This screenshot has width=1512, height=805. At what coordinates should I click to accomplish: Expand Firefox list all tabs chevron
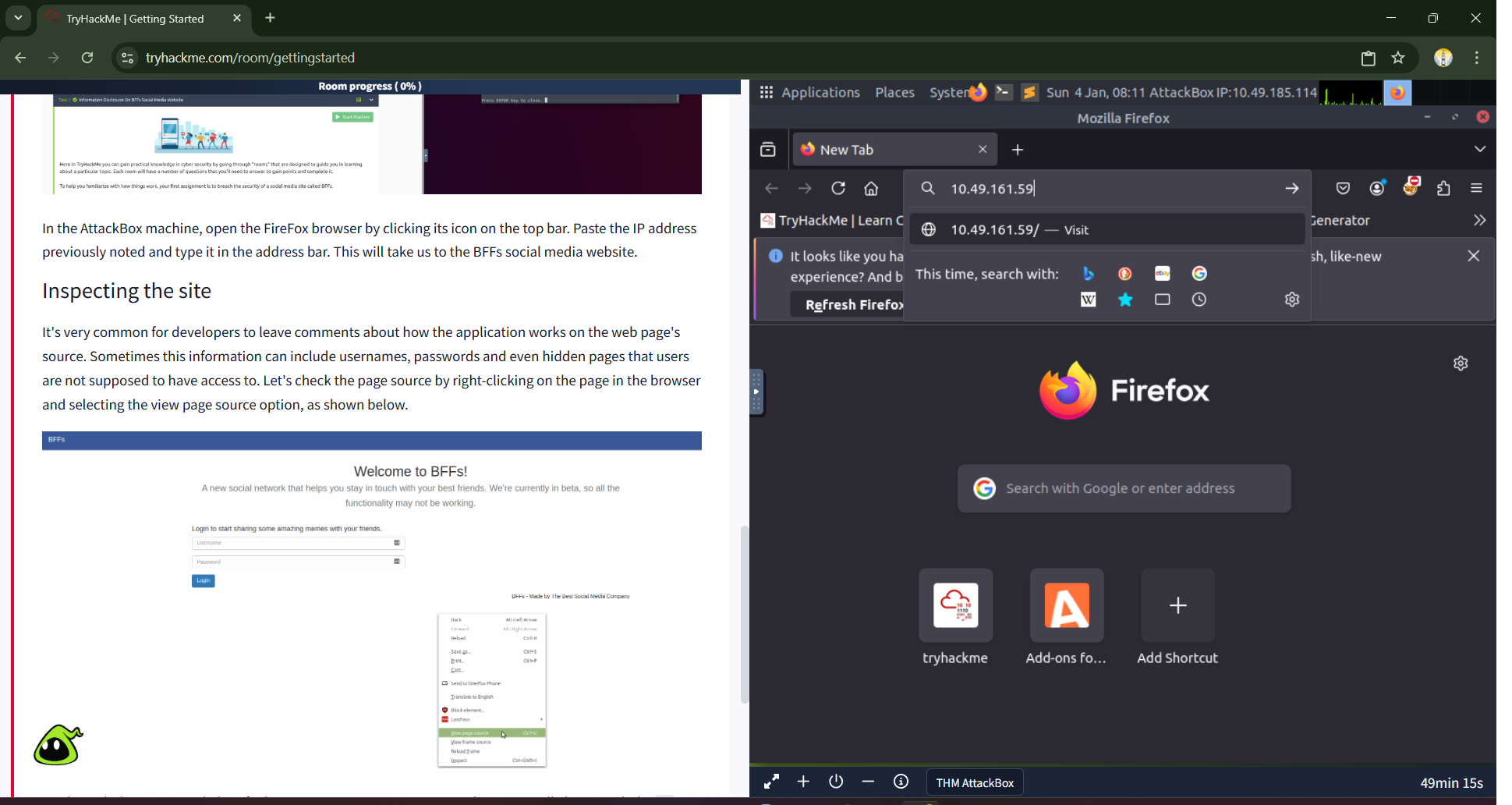1479,150
